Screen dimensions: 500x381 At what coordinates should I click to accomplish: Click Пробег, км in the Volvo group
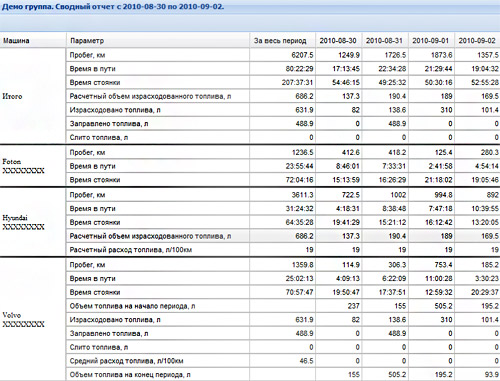click(87, 265)
